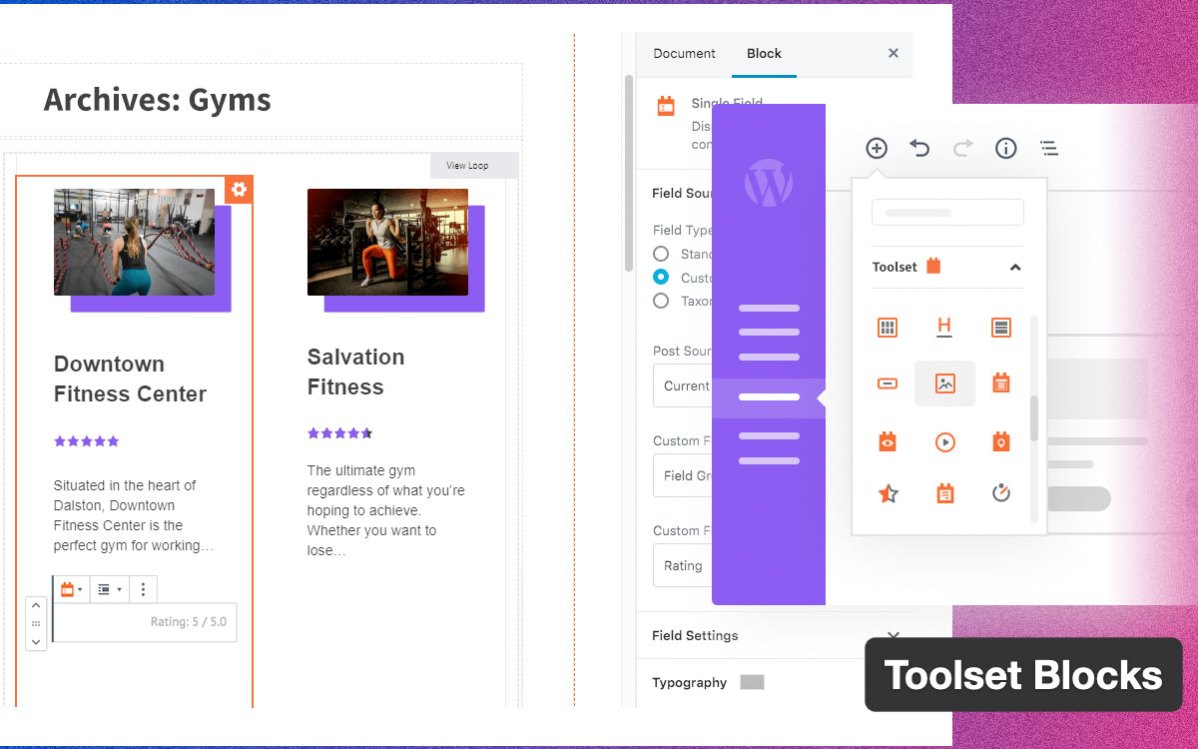Open the block type switcher dropdown in toolbar

click(71, 589)
